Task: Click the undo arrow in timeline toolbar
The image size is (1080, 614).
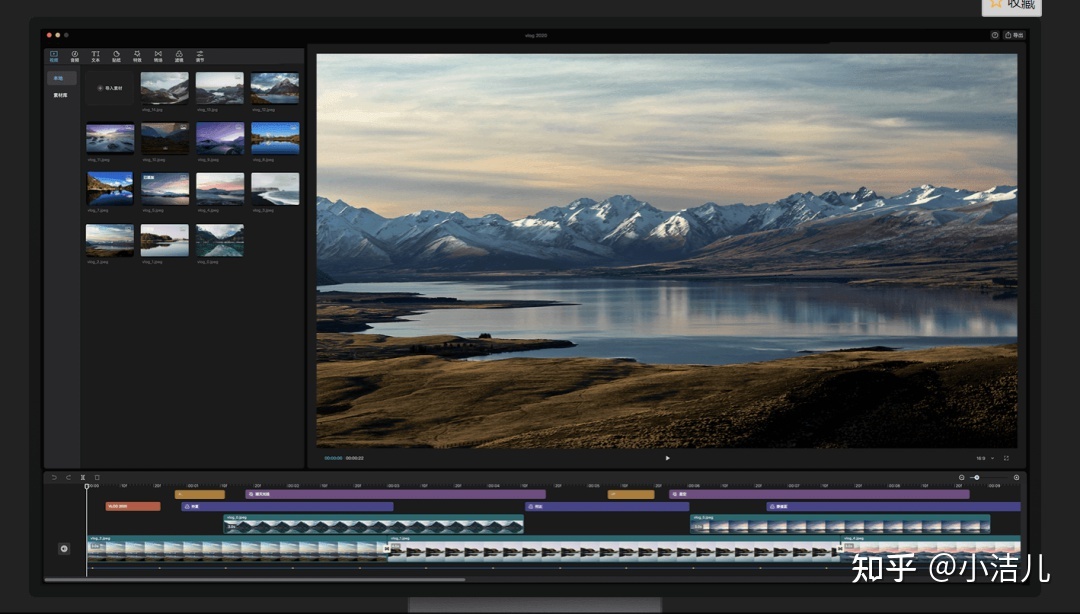Action: [x=54, y=477]
